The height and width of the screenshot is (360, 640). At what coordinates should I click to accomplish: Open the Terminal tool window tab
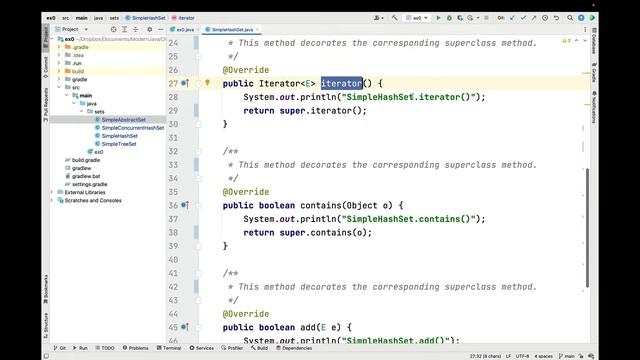tap(169, 348)
